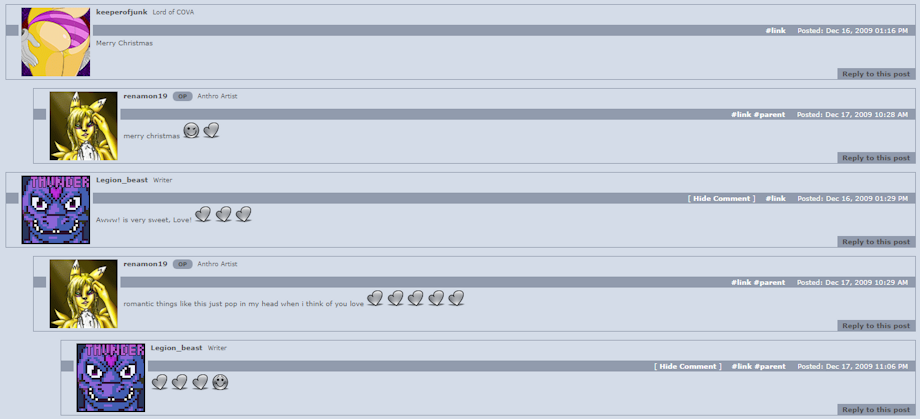The height and width of the screenshot is (419, 920).
Task: Click the smiley emoticon in Legion_beast's last comment
Action: click(x=220, y=382)
